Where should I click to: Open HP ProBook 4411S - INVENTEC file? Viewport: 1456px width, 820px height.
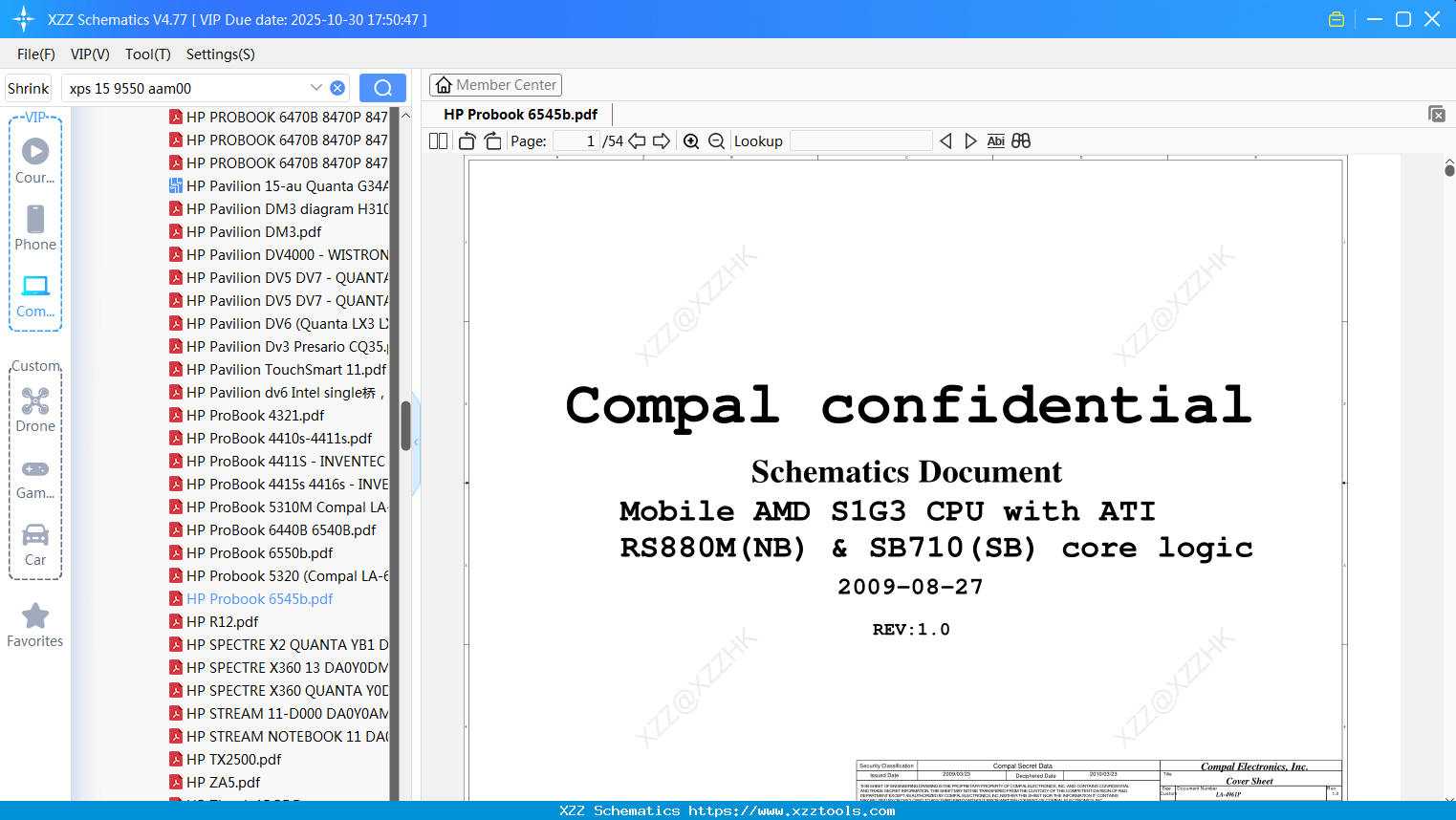click(x=277, y=461)
